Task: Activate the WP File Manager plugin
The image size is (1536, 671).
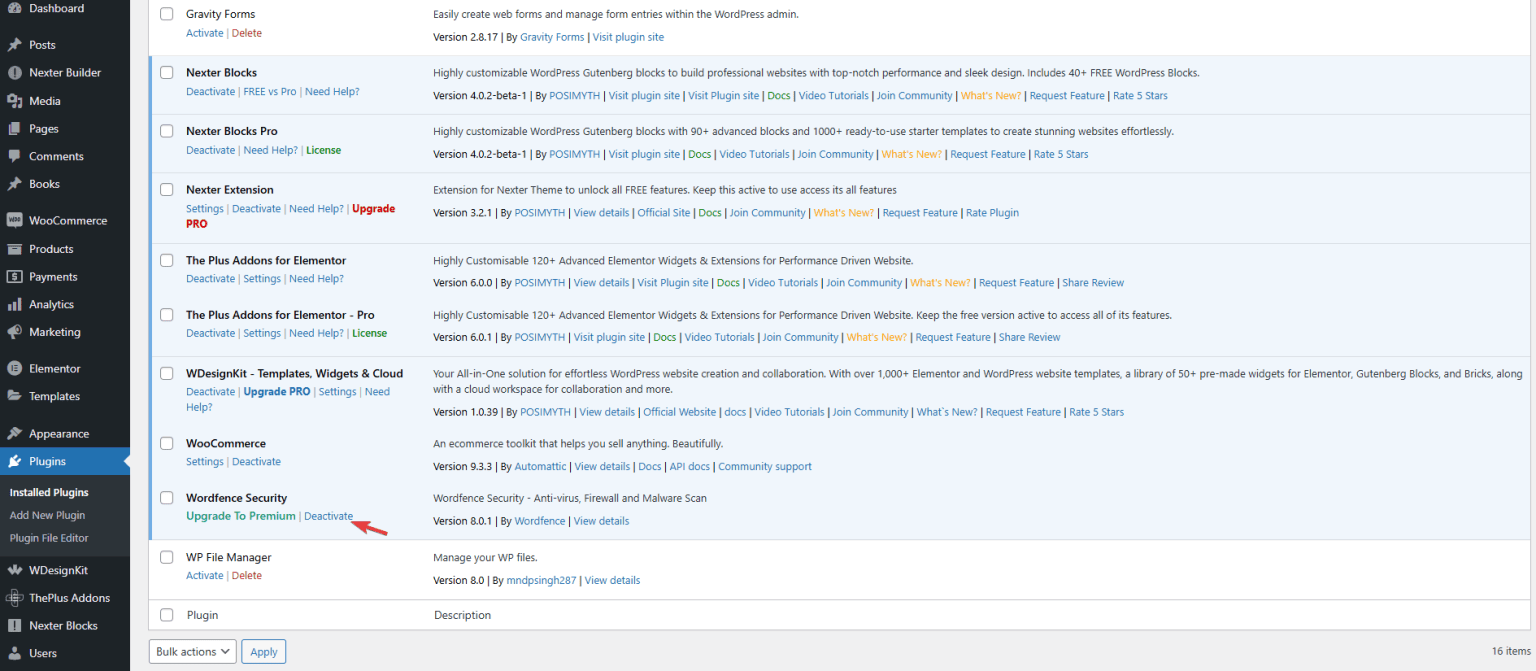Action: coord(204,576)
